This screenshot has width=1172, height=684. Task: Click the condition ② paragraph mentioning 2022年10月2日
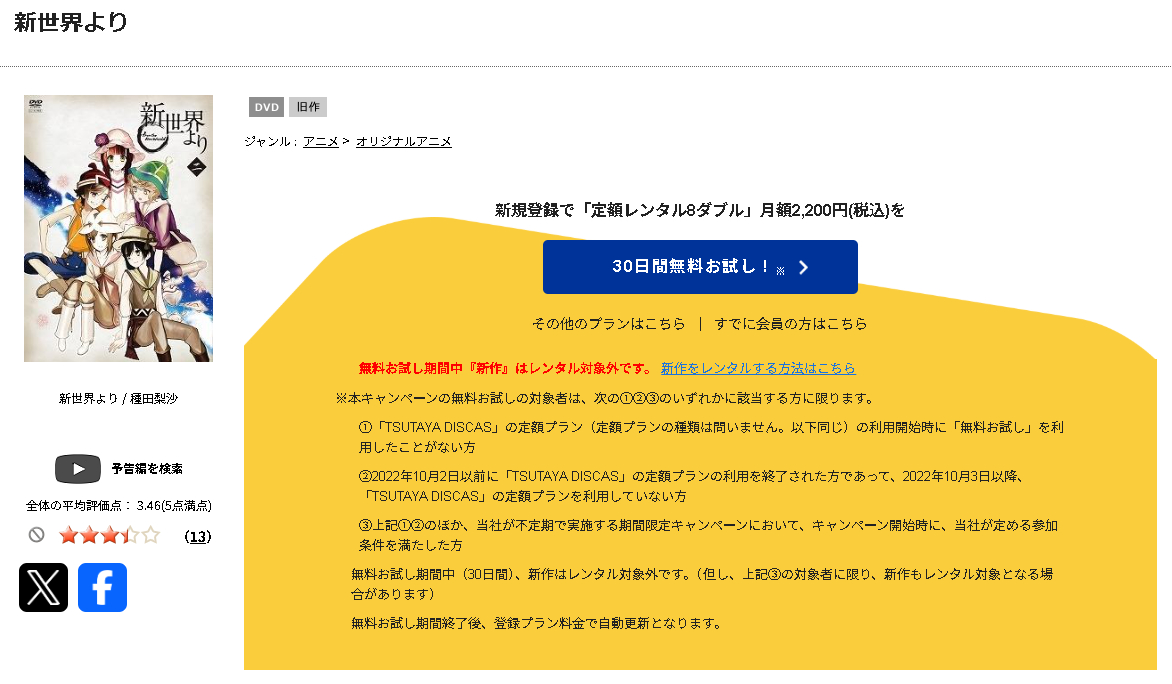point(691,486)
